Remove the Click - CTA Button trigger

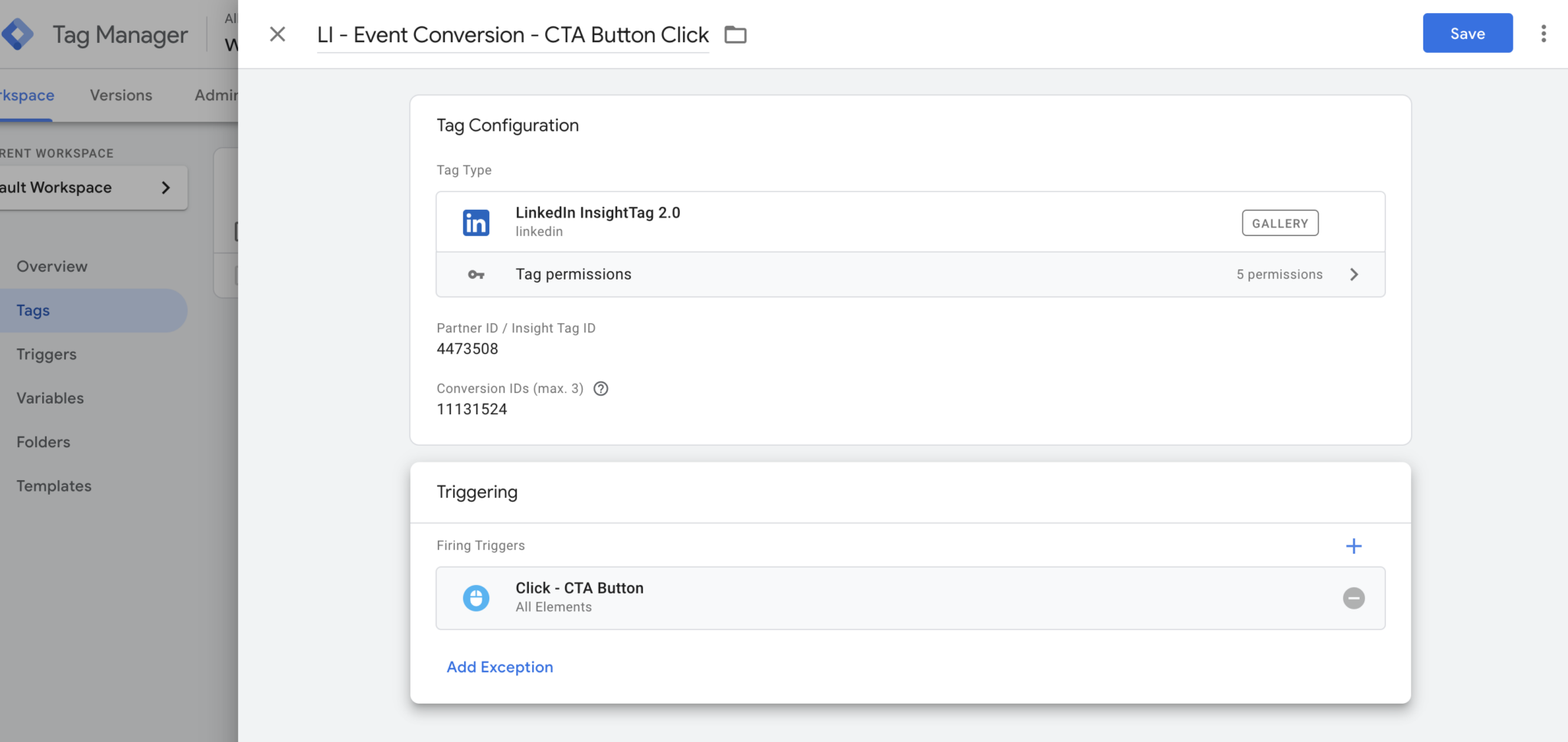[x=1354, y=598]
